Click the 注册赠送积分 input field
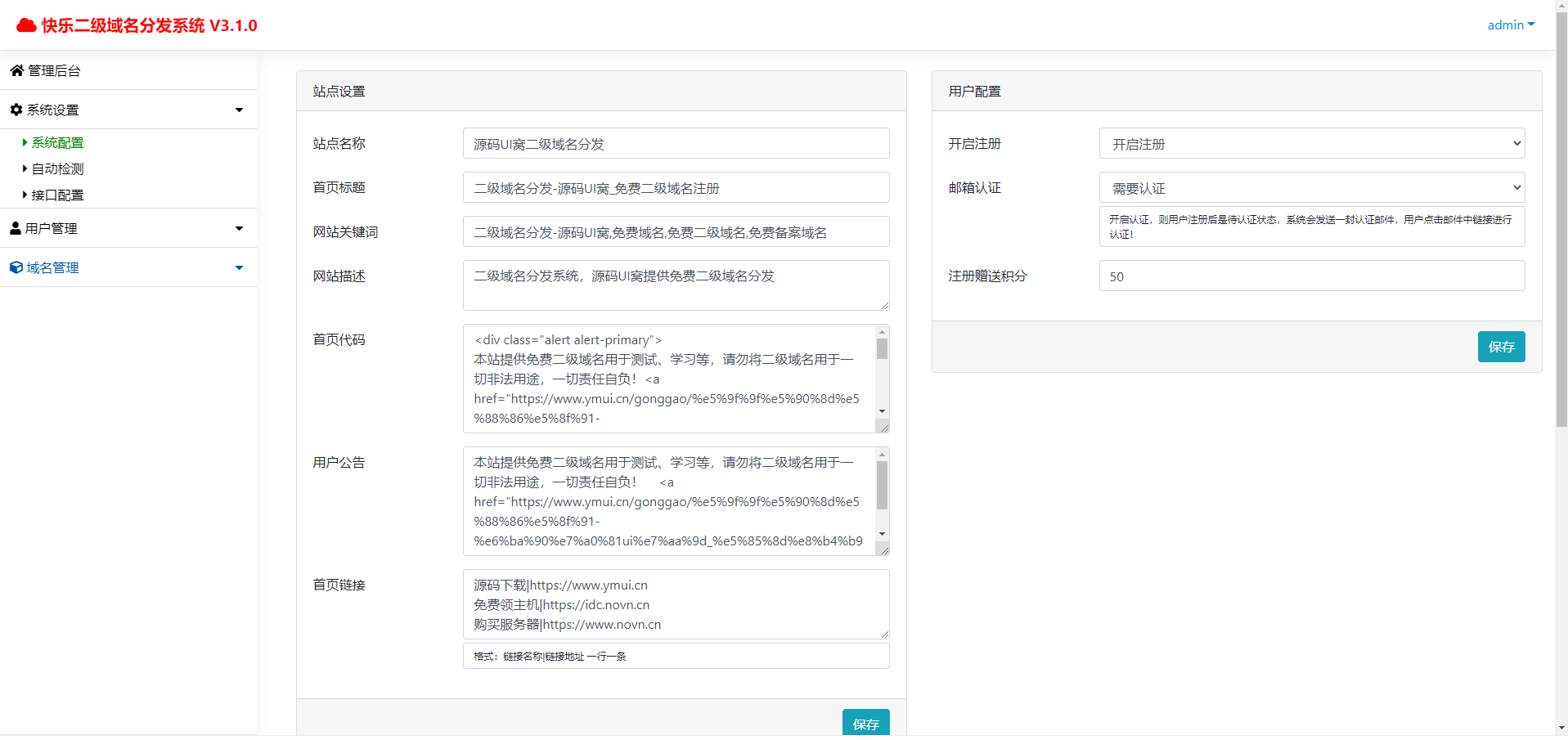Viewport: 1568px width, 740px height. (x=1311, y=276)
